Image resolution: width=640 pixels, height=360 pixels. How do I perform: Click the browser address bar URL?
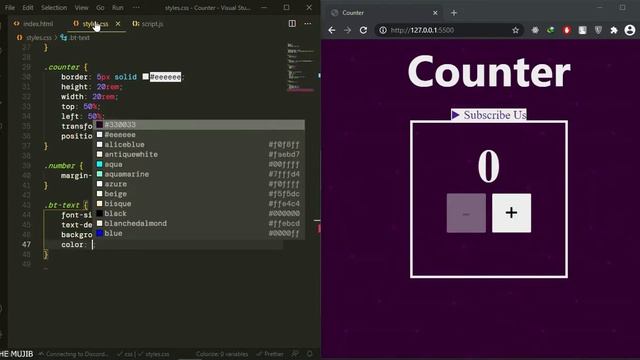coord(422,30)
